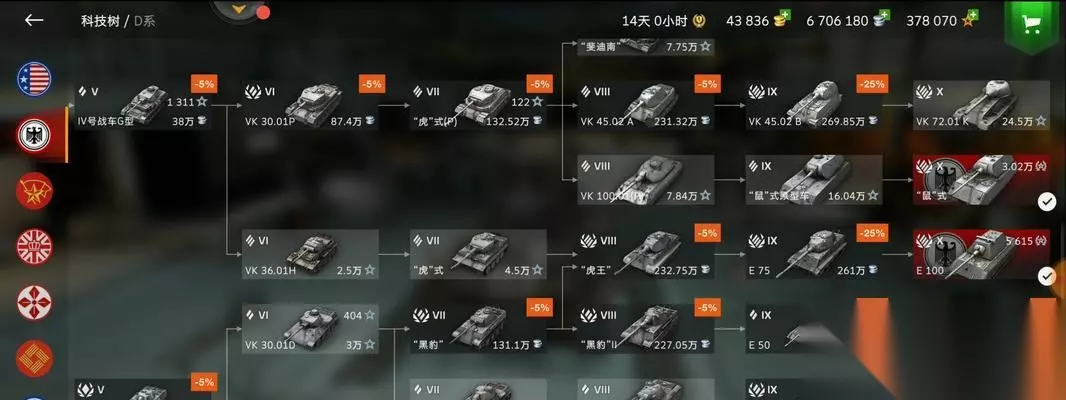Select the orange Chinese nation icon
Image resolution: width=1066 pixels, height=400 pixels.
pyautogui.click(x=34, y=358)
